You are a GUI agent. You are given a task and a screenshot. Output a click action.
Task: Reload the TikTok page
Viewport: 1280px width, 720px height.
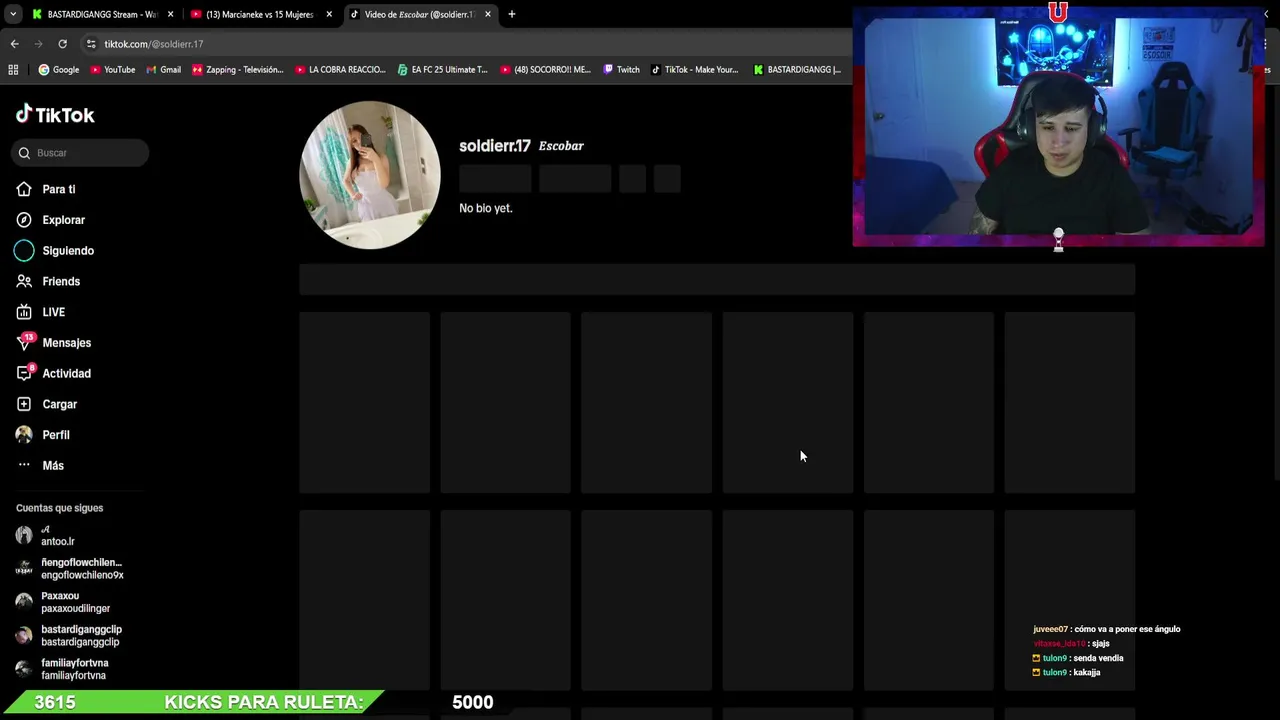tap(62, 44)
